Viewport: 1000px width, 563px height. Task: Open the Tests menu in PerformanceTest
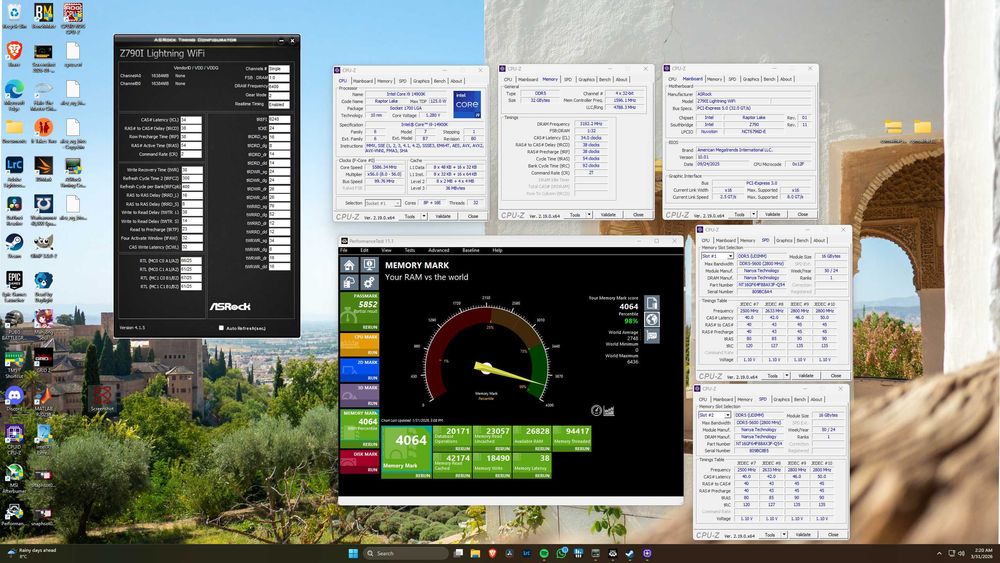409,250
